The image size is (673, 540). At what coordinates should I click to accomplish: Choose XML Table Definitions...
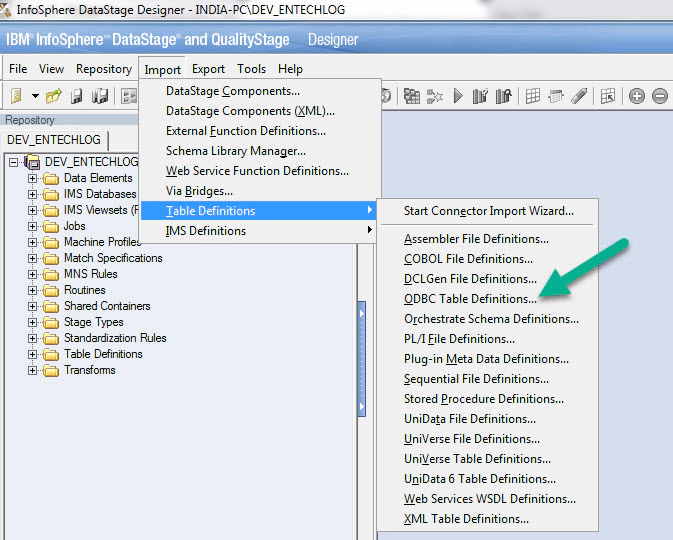tap(488, 519)
